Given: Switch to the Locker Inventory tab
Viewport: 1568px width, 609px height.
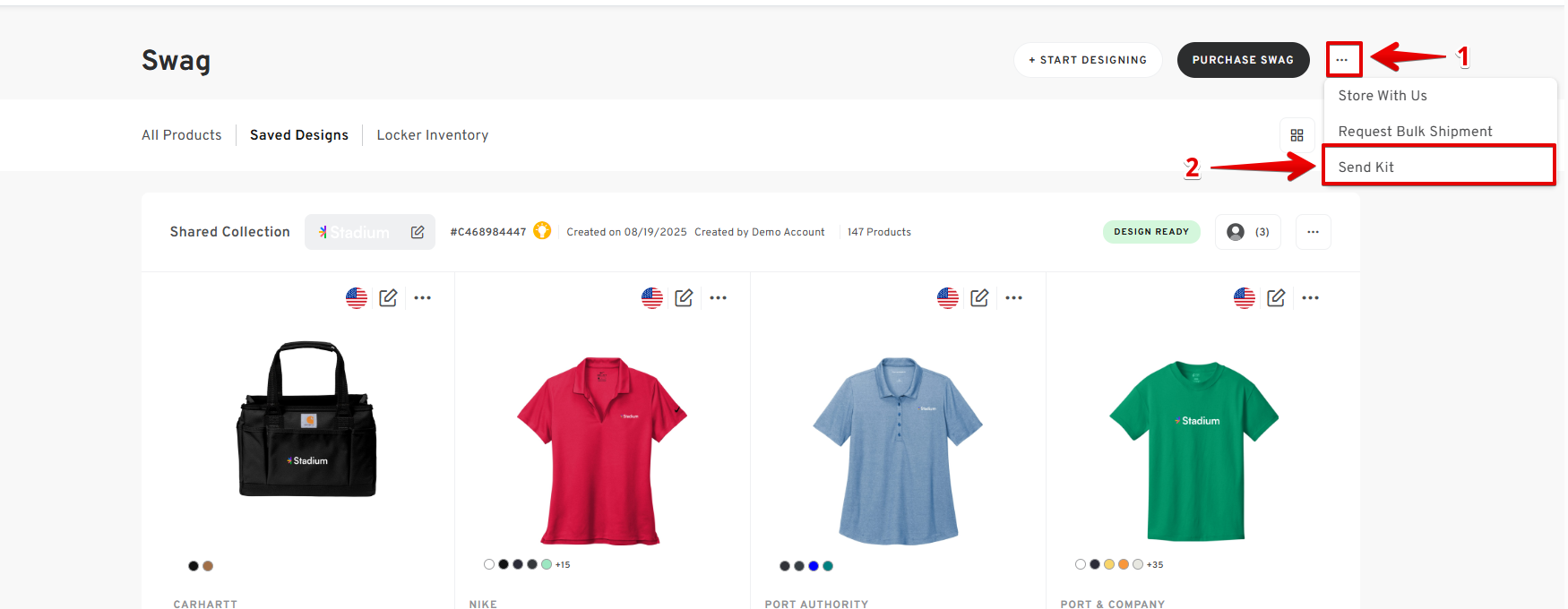Looking at the screenshot, I should click(432, 135).
